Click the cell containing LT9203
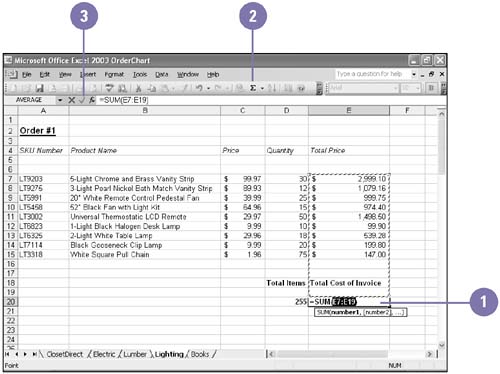This screenshot has height=374, width=500. pos(43,179)
